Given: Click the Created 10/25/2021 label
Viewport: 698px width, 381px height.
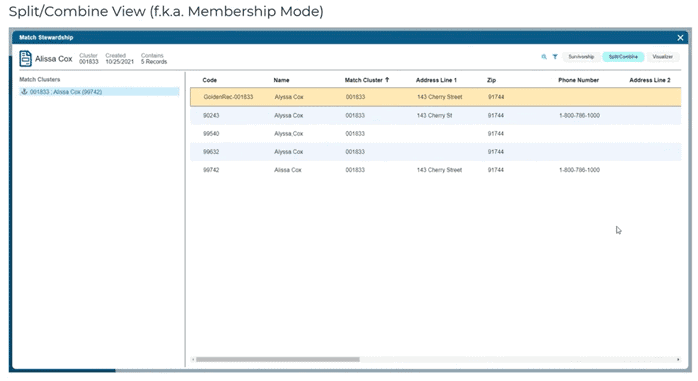Looking at the screenshot, I should 119,59.
